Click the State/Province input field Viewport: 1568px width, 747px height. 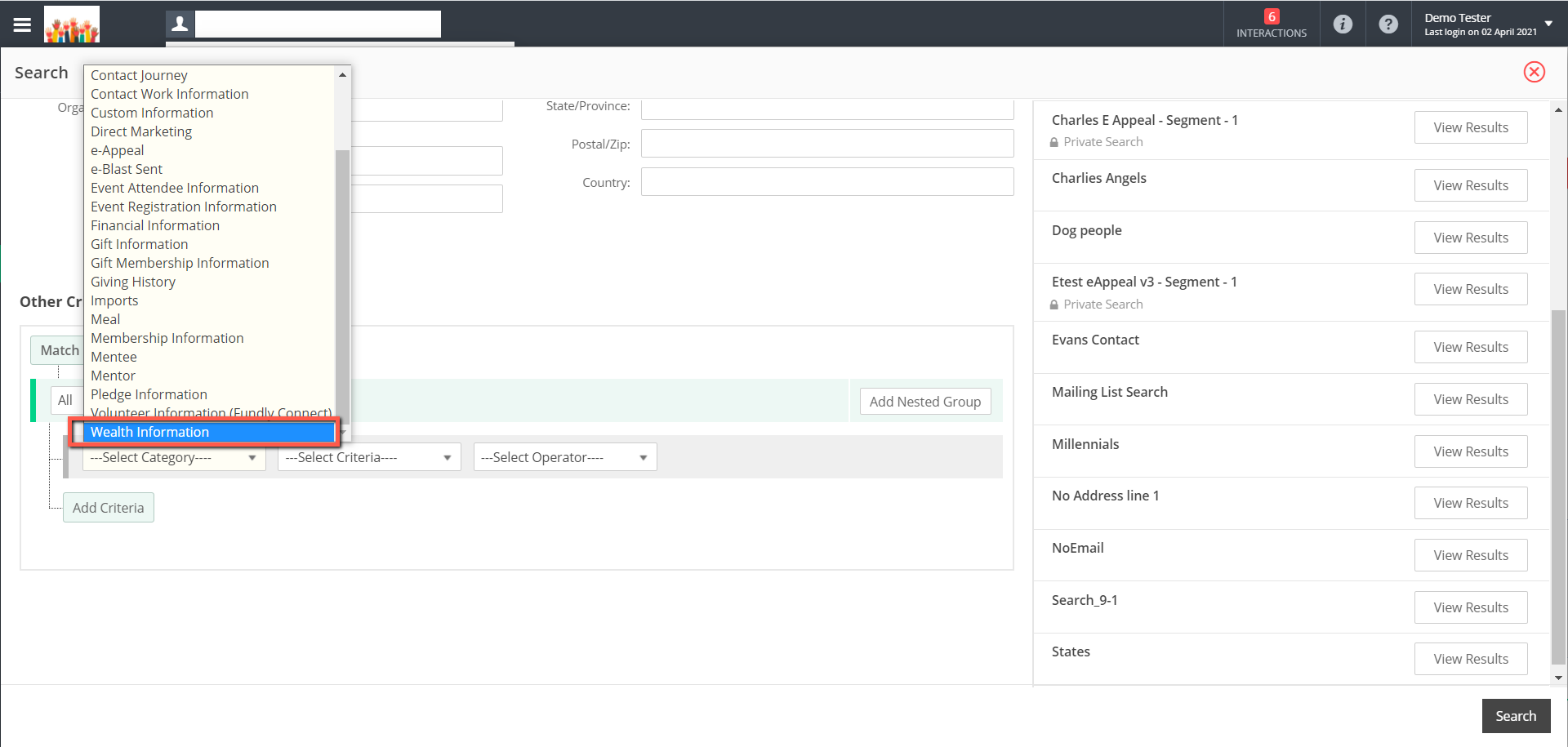827,109
